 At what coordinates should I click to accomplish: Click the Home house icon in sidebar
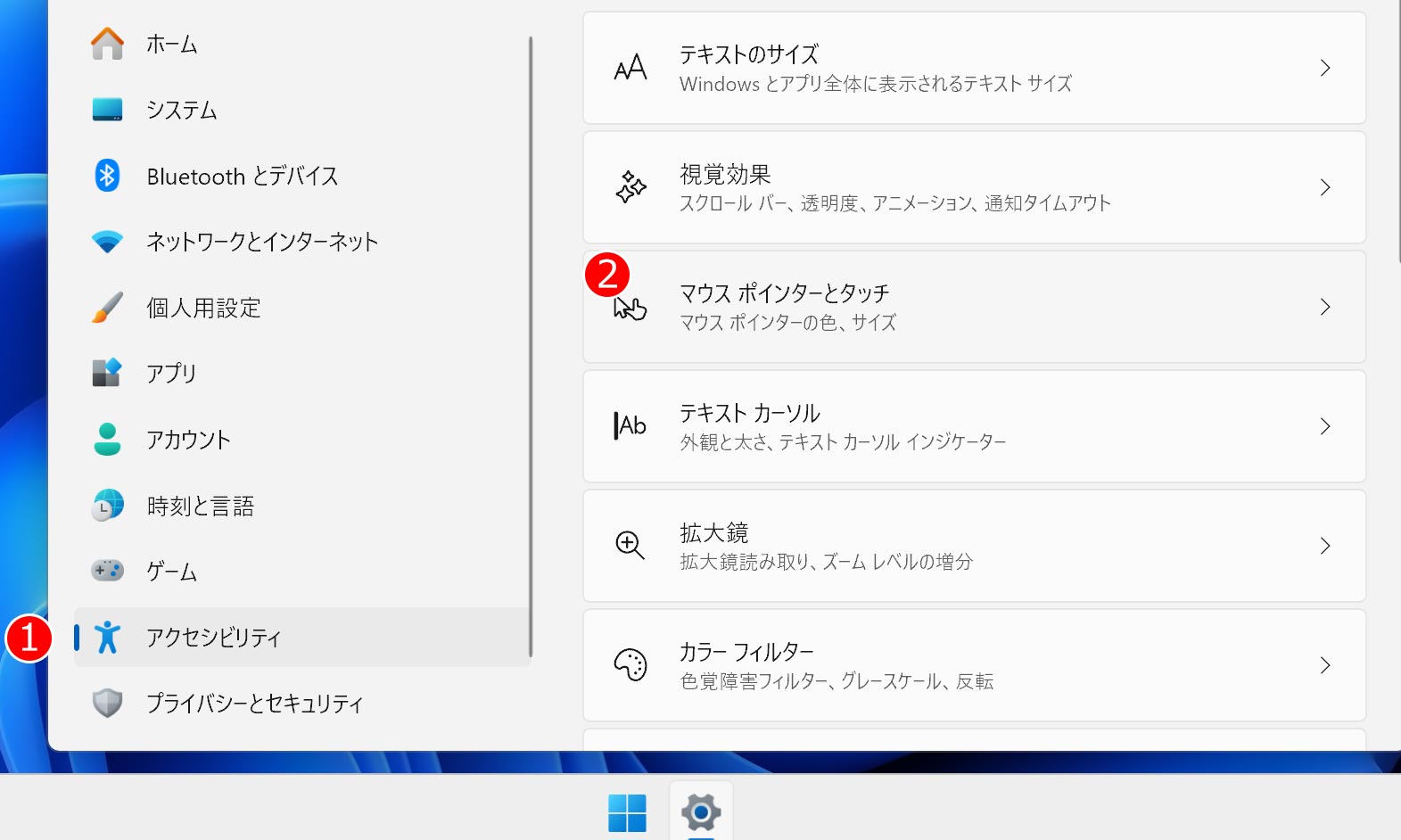[x=107, y=44]
